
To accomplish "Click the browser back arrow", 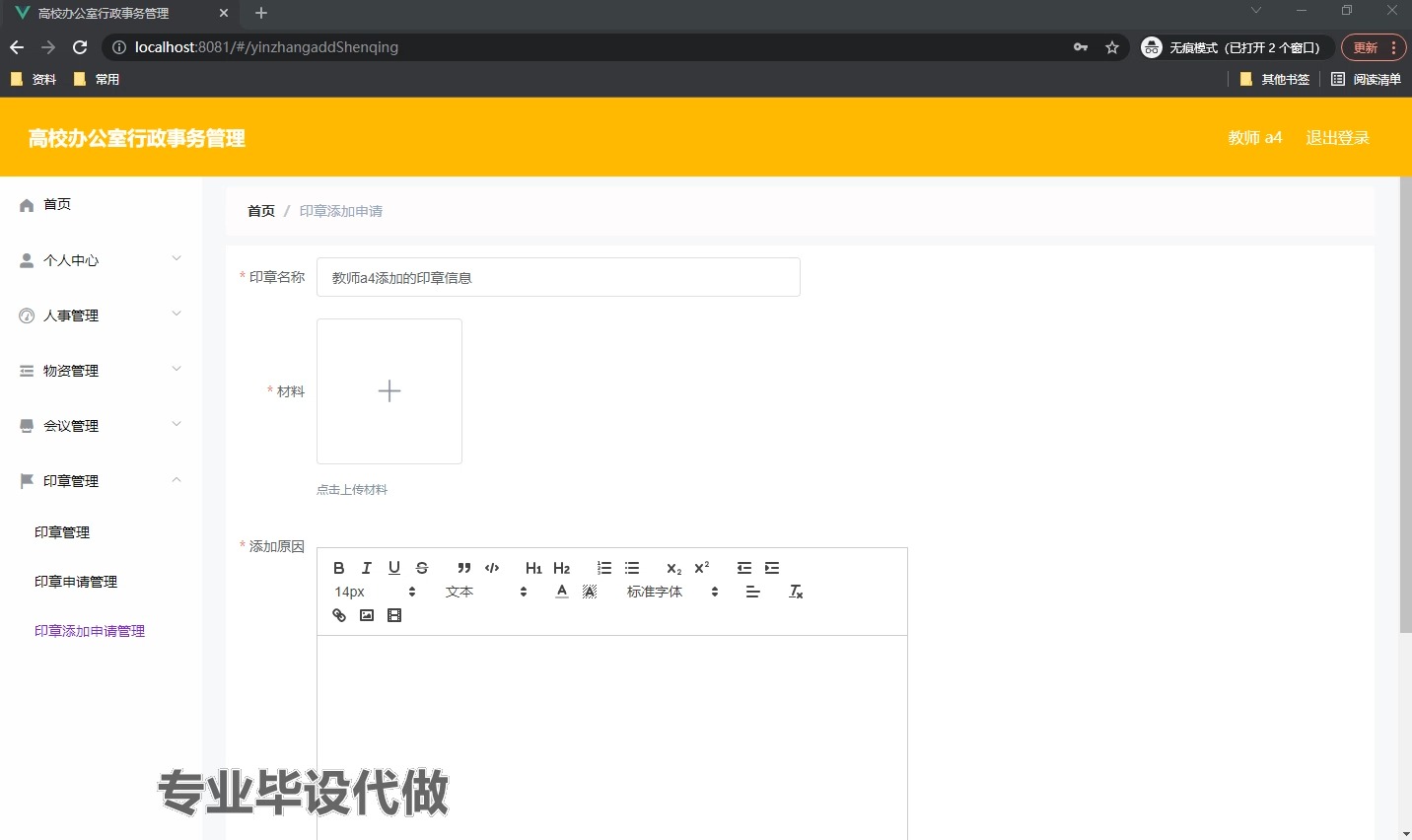I will [x=17, y=47].
